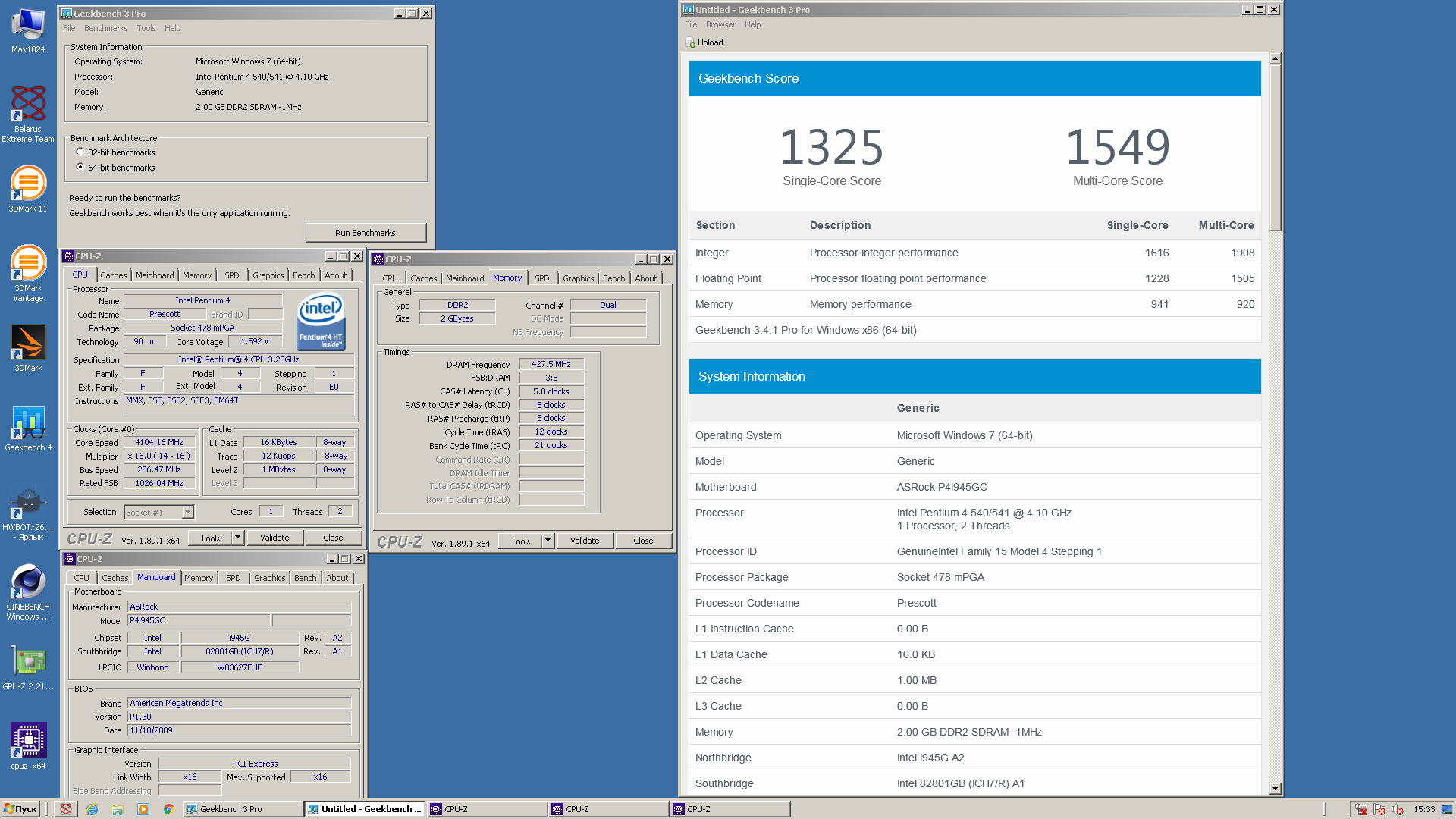
Task: Click the Multi-Core Score 1549
Action: pos(1118,147)
